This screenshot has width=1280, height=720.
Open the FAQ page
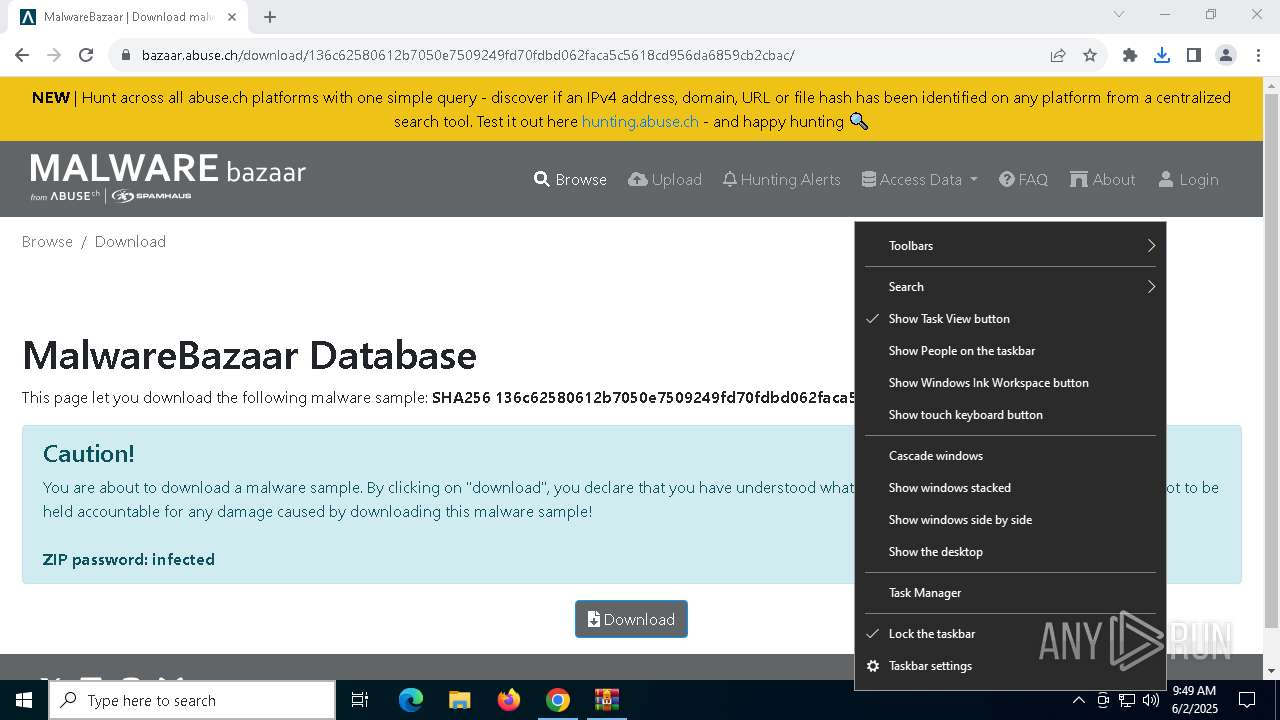(1023, 179)
